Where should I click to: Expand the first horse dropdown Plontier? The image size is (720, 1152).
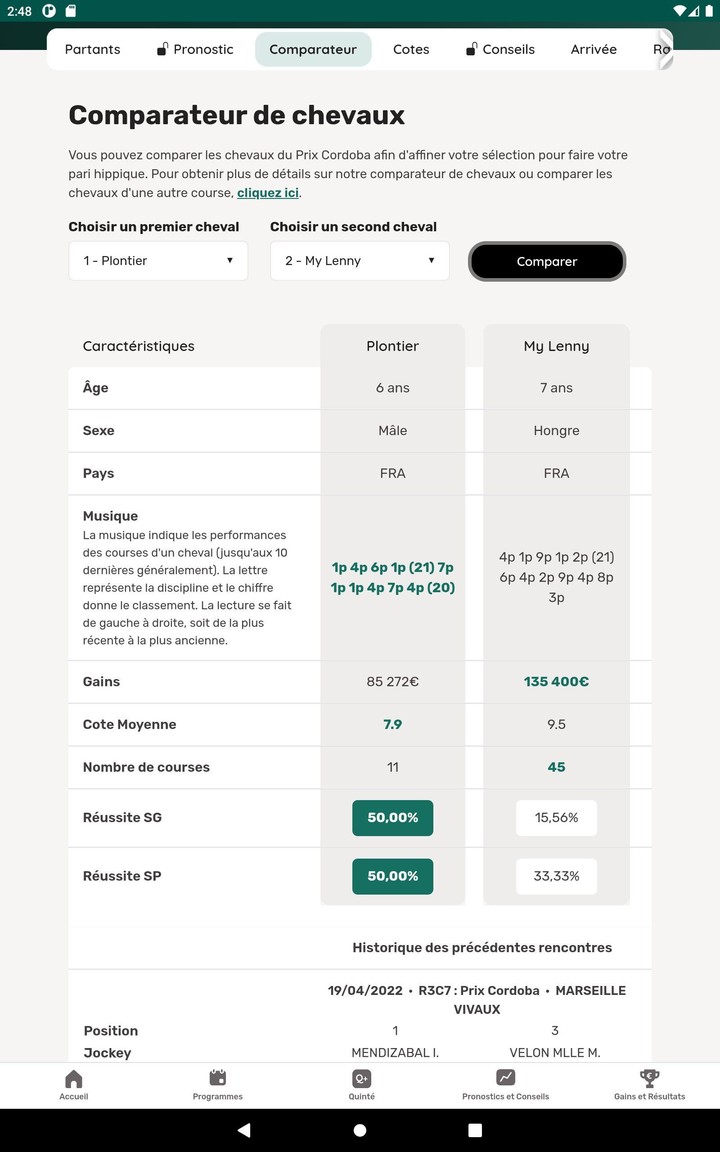(158, 261)
